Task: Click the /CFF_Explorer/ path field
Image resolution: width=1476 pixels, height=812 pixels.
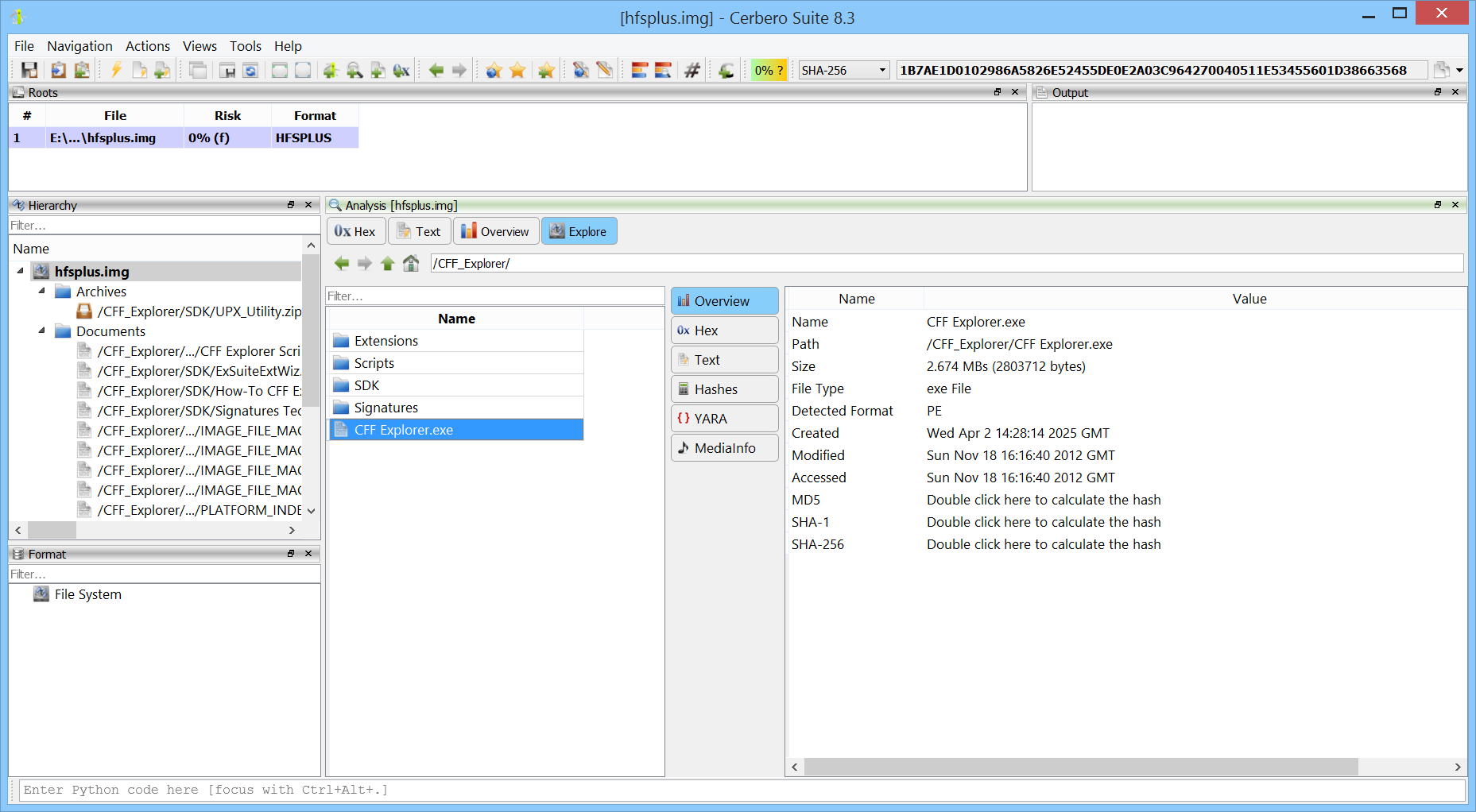Action: [x=947, y=263]
